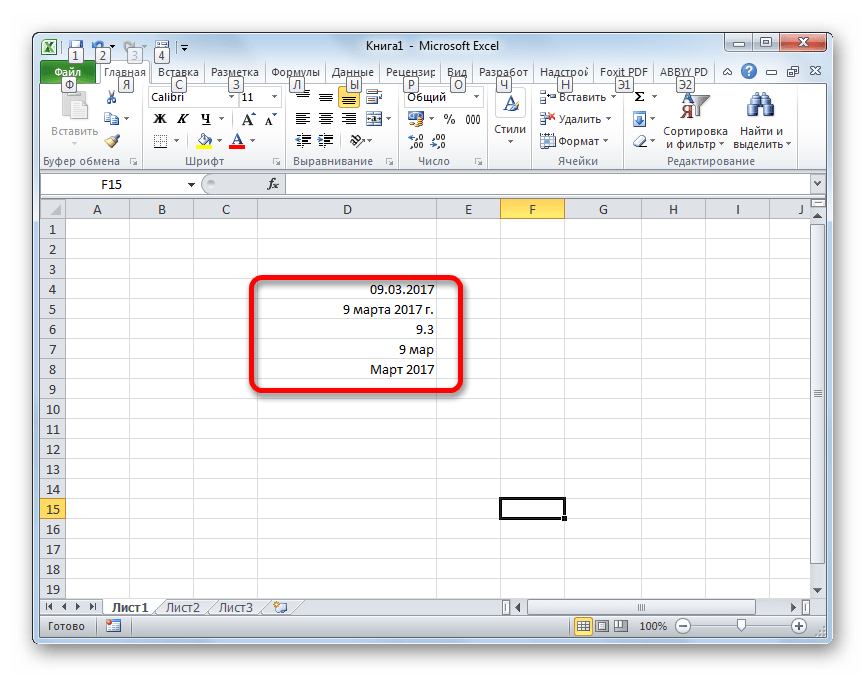Click Удалить cells delete button
Image resolution: width=866 pixels, height=677 pixels.
pyautogui.click(x=575, y=119)
